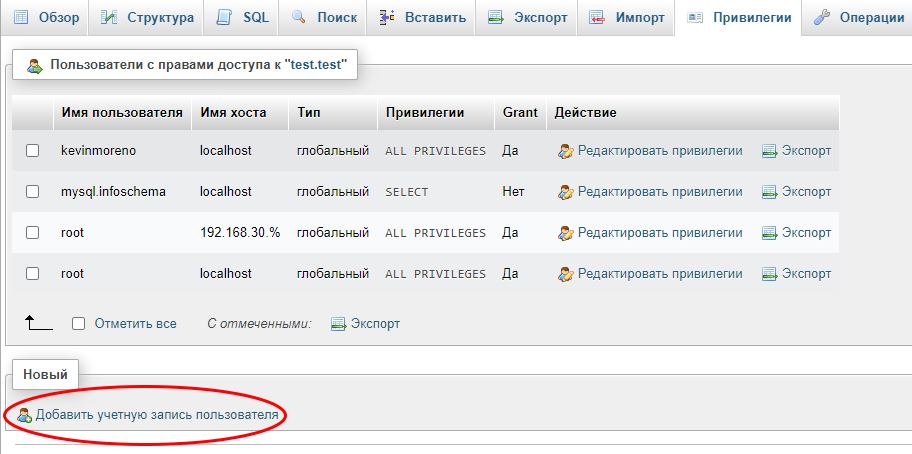Edit privileges for root on localhost
Image resolution: width=912 pixels, height=454 pixels.
(x=659, y=274)
